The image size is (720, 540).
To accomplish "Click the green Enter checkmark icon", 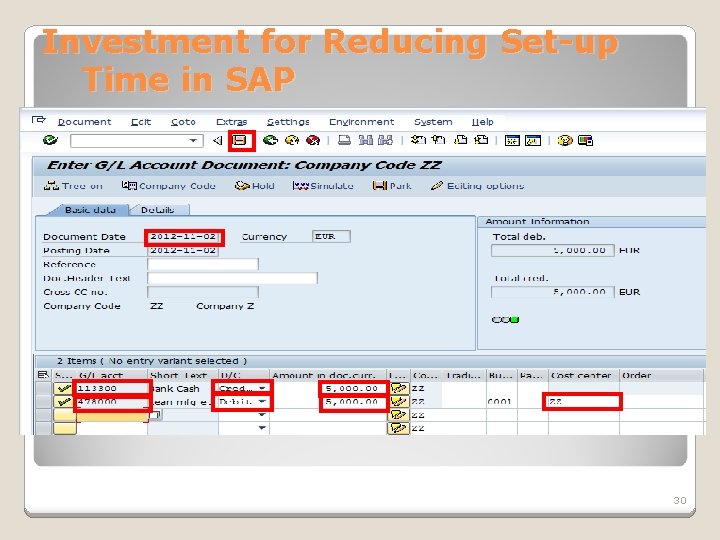I will 50,140.
